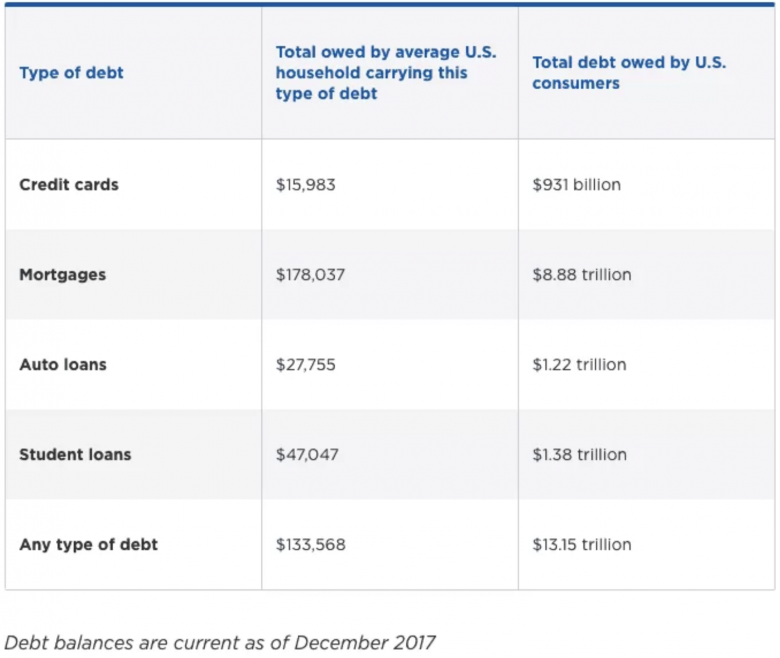Select the "Credit cards" row label
The height and width of the screenshot is (658, 780).
(69, 185)
